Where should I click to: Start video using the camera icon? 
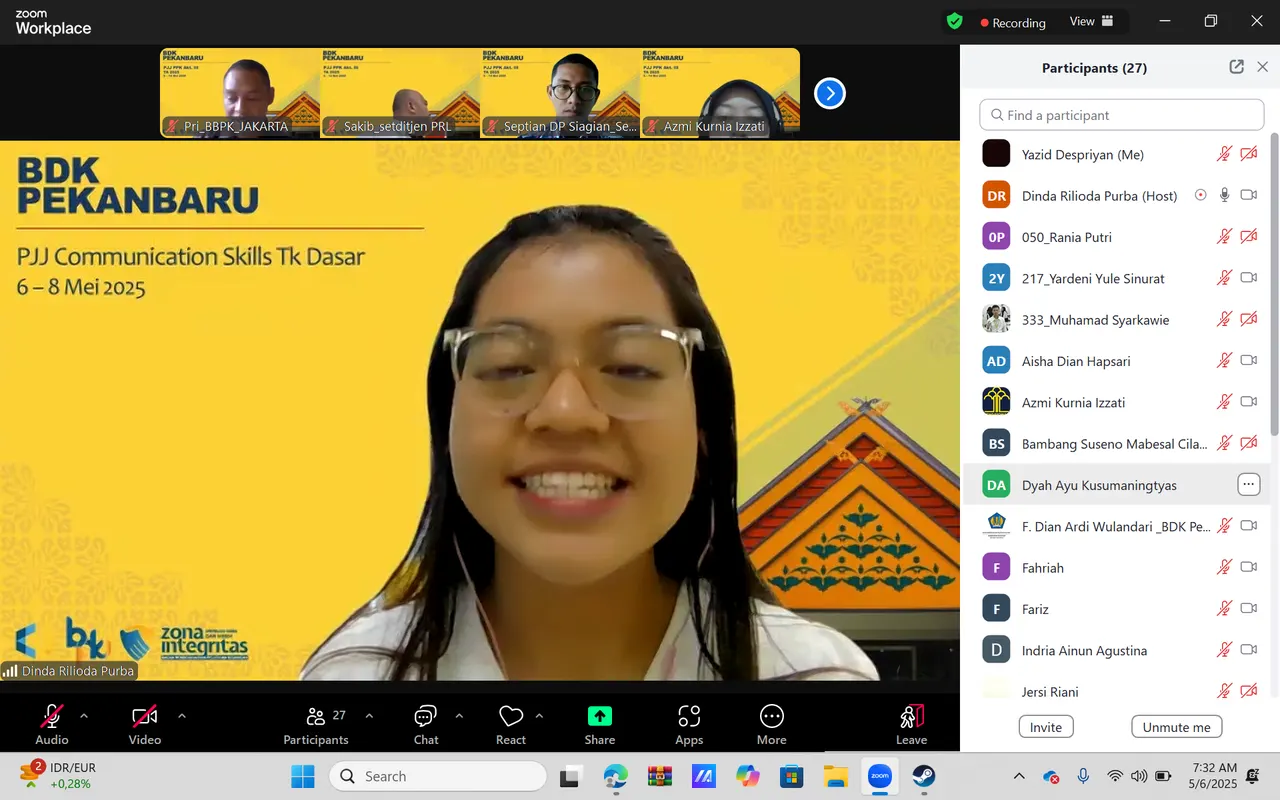click(x=145, y=716)
